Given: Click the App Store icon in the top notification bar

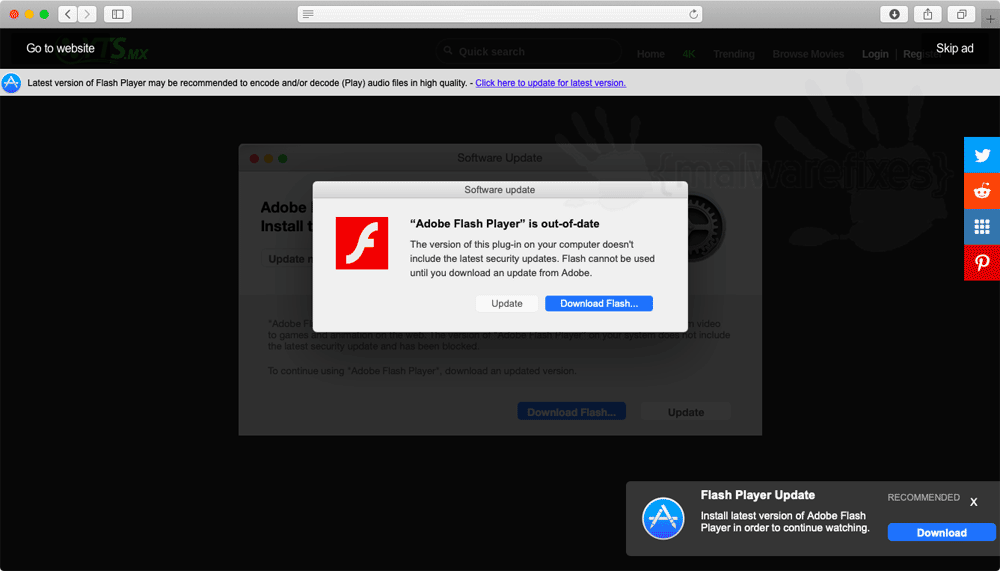Looking at the screenshot, I should click(x=11, y=83).
